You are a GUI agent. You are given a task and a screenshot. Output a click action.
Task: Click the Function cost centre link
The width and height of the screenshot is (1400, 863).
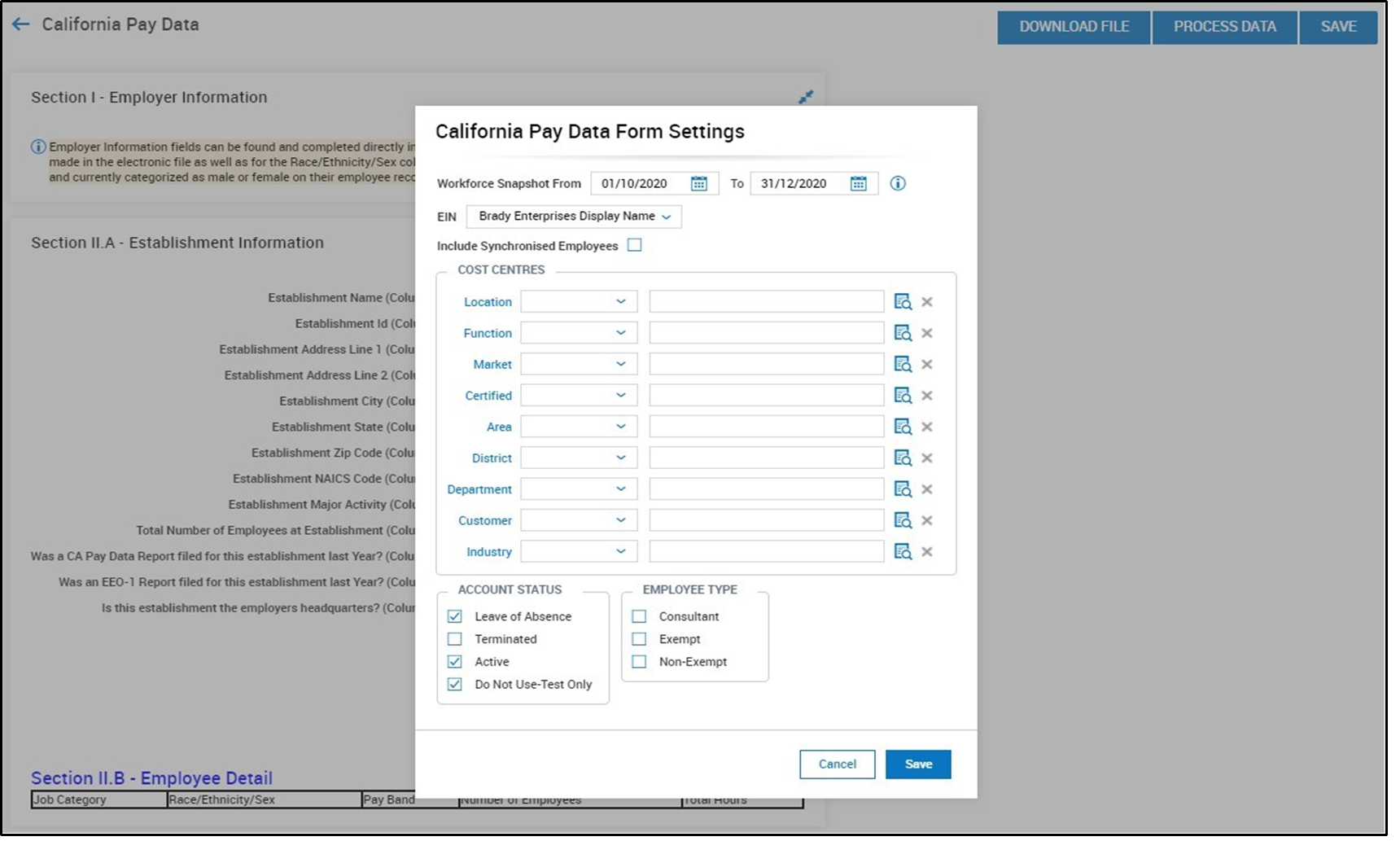(x=488, y=333)
